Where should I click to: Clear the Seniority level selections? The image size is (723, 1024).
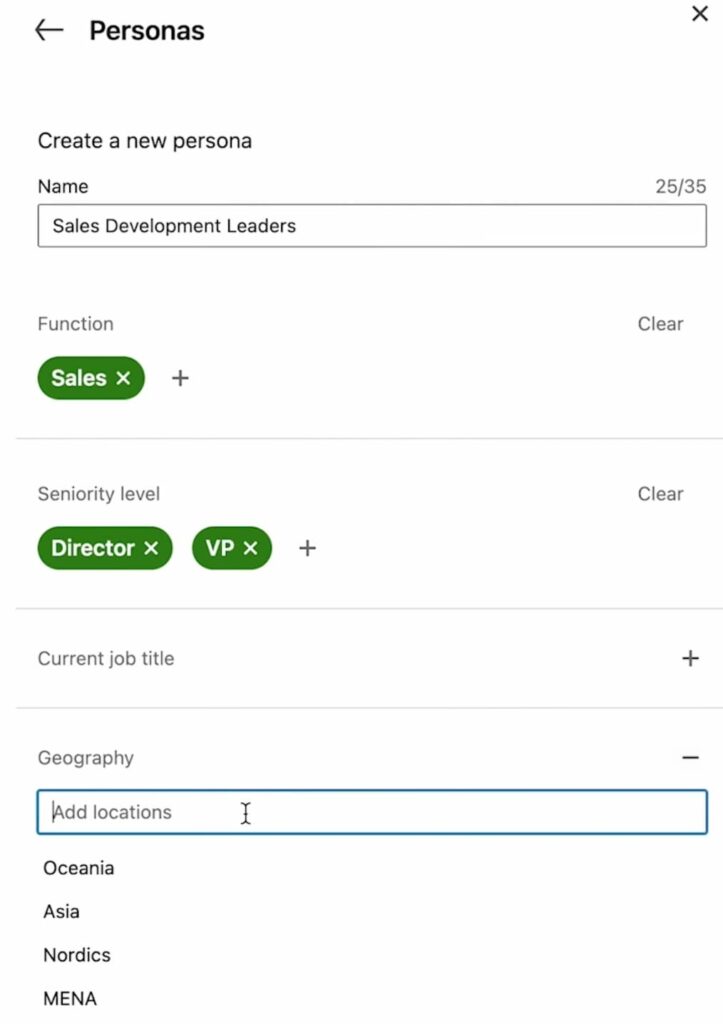pyautogui.click(x=660, y=494)
